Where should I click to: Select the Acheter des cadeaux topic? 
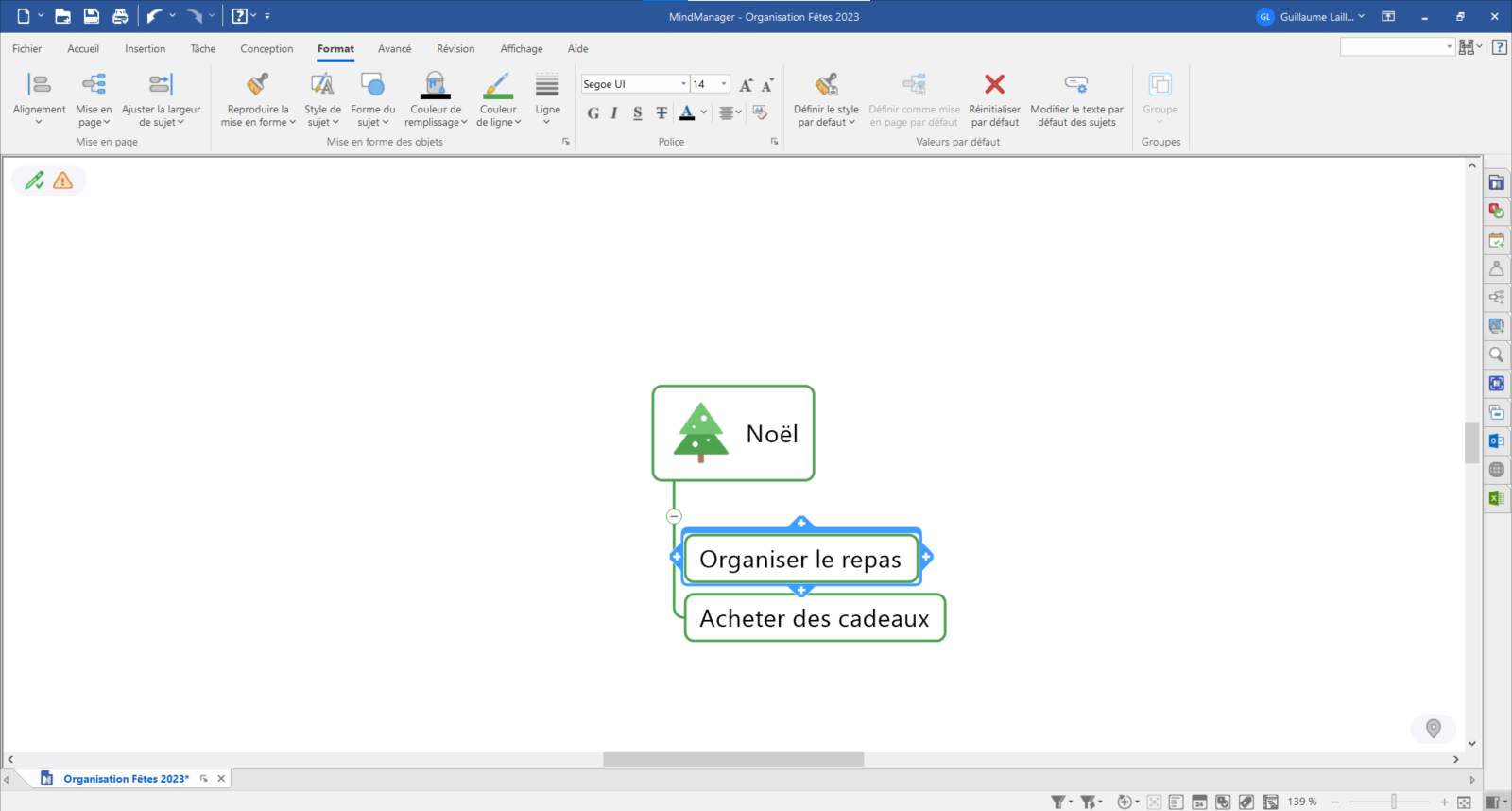814,618
